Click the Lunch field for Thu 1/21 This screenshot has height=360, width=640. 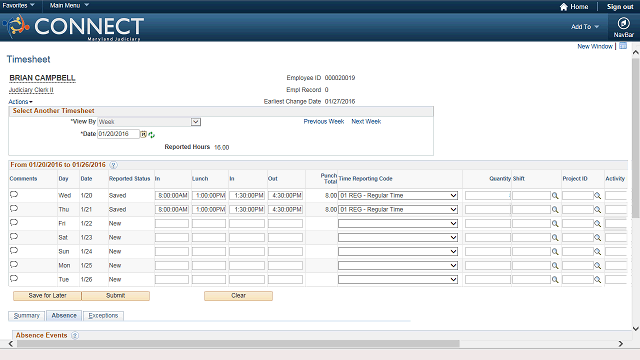tap(209, 209)
